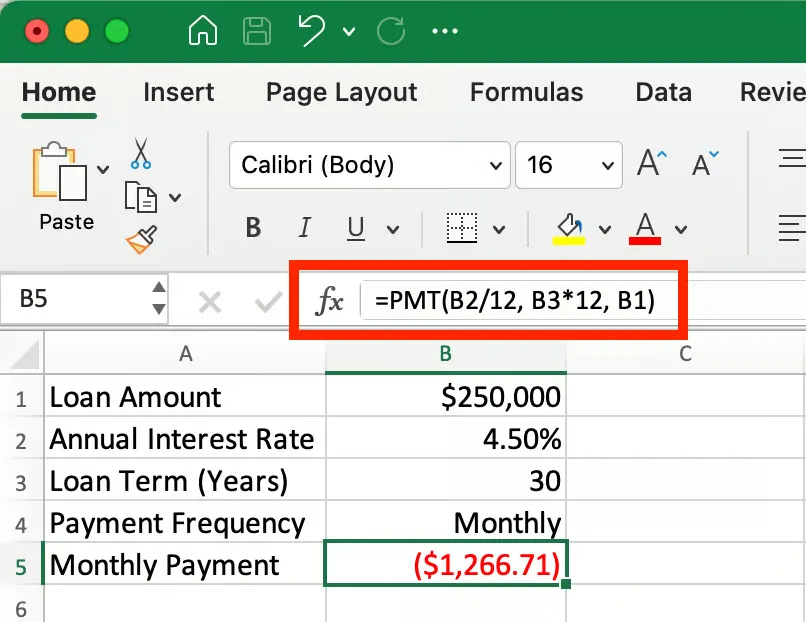Click the Home icon in title bar
Viewport: 806px width, 622px height.
click(x=203, y=31)
